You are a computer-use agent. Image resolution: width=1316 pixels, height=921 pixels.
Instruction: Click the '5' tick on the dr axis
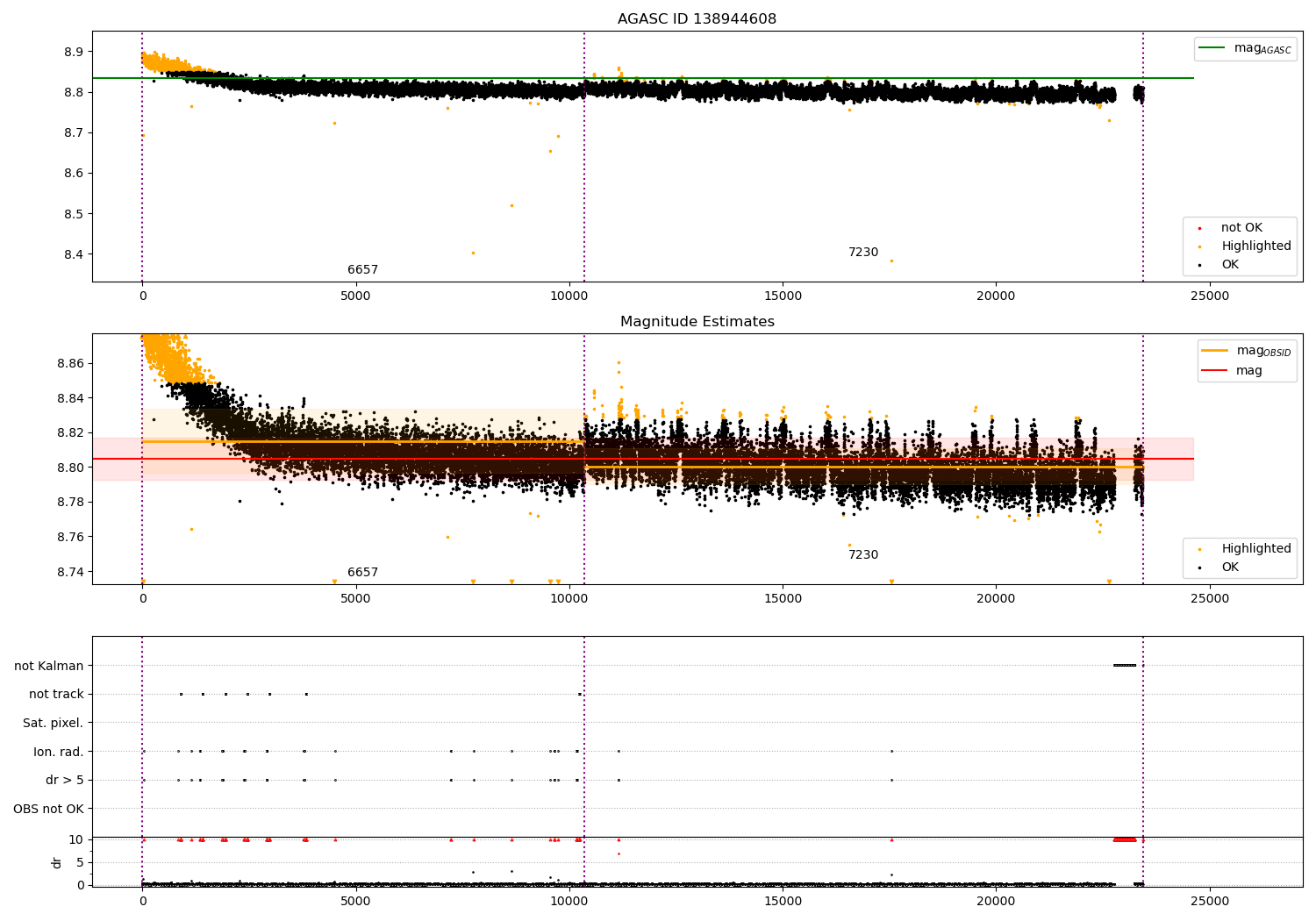(x=80, y=863)
